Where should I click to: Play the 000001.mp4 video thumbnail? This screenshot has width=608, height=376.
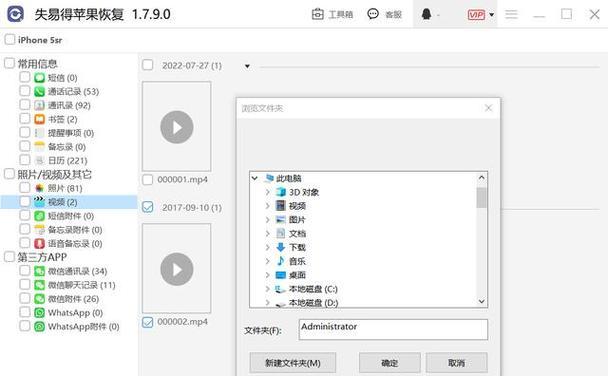pos(177,127)
